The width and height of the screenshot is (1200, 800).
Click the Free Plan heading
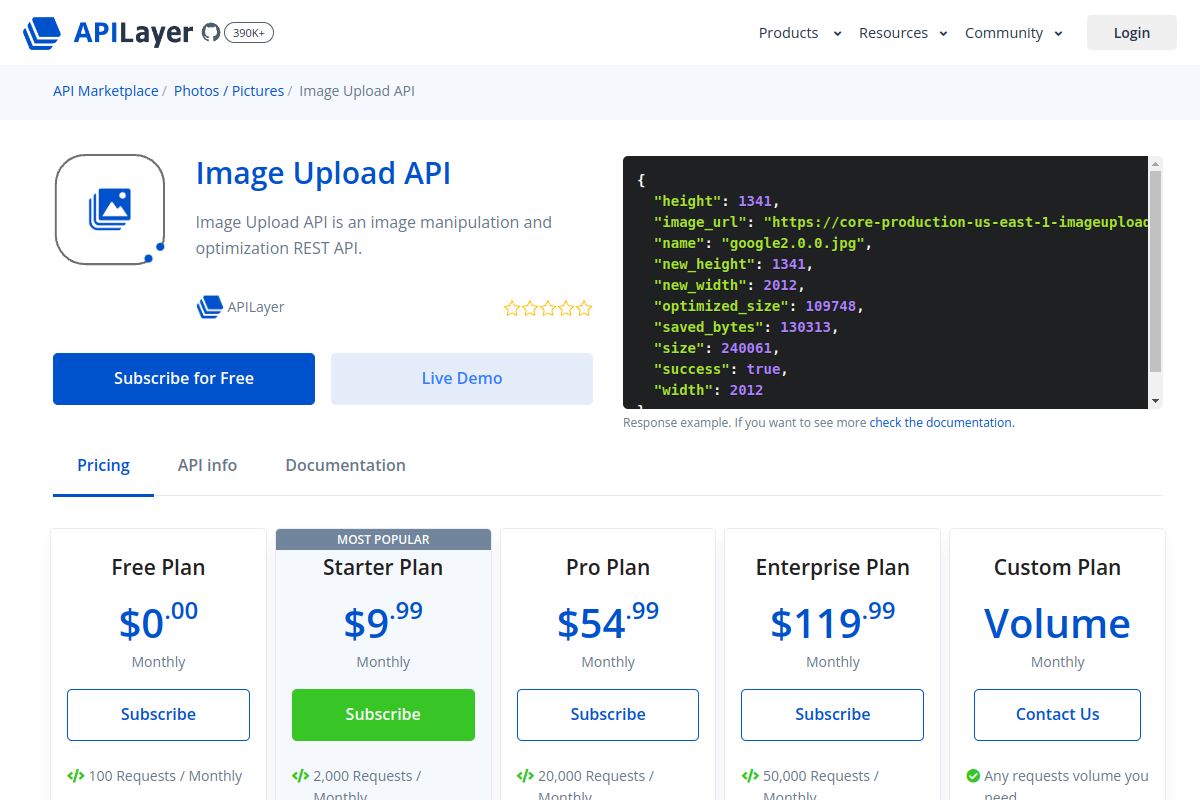tap(158, 568)
